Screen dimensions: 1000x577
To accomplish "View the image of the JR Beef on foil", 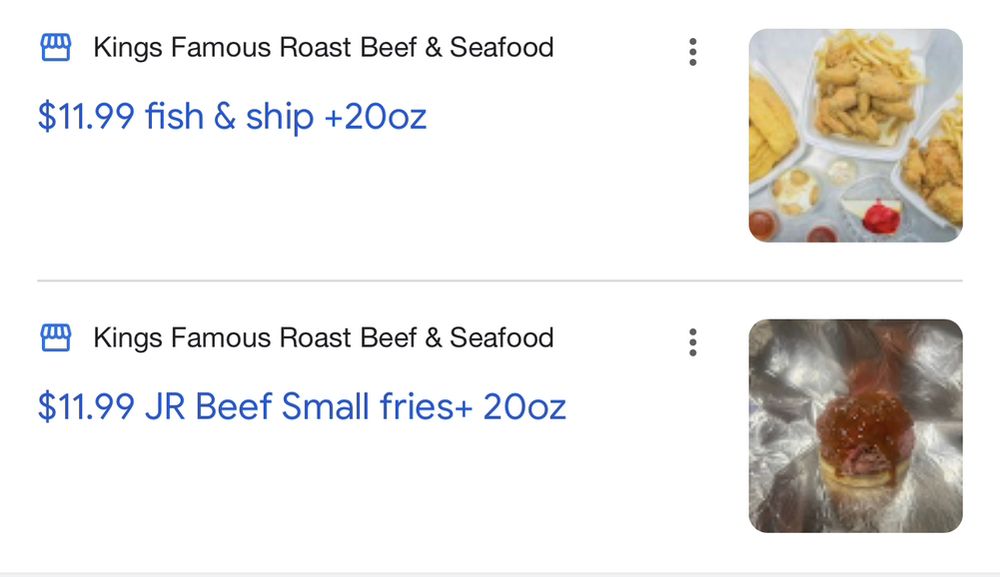I will click(x=855, y=426).
